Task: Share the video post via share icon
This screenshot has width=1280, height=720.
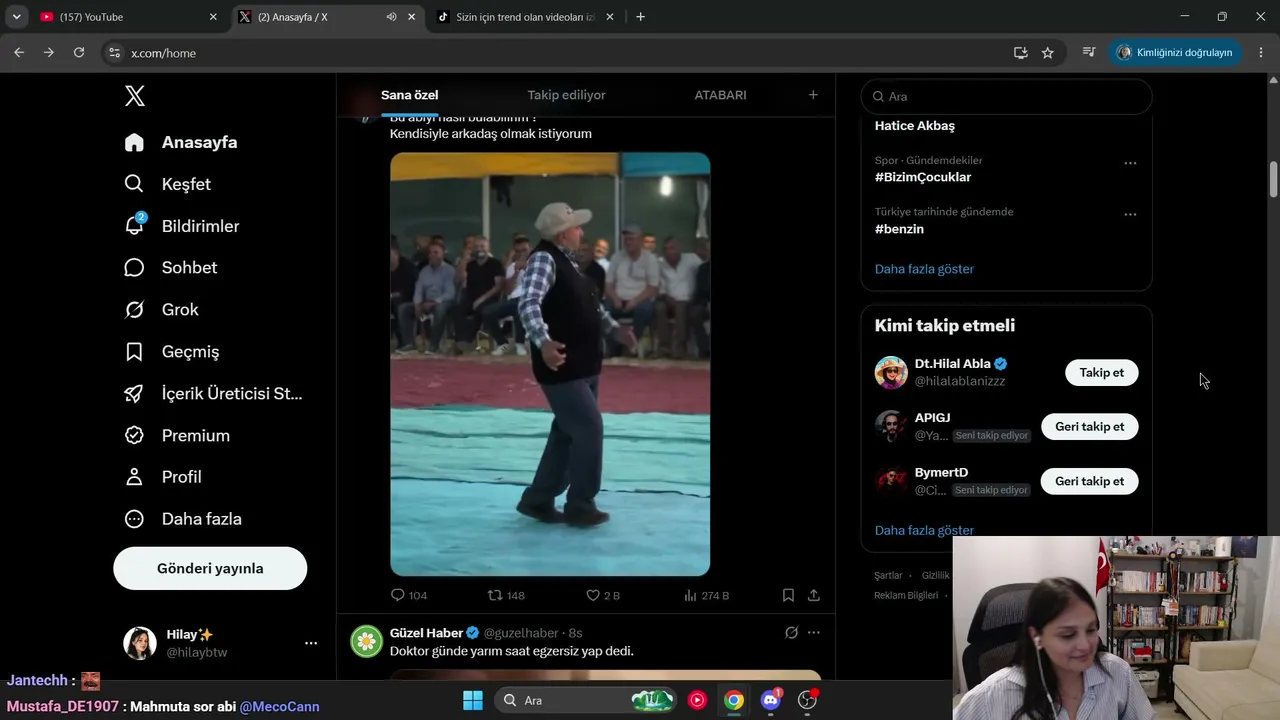Action: (x=814, y=595)
